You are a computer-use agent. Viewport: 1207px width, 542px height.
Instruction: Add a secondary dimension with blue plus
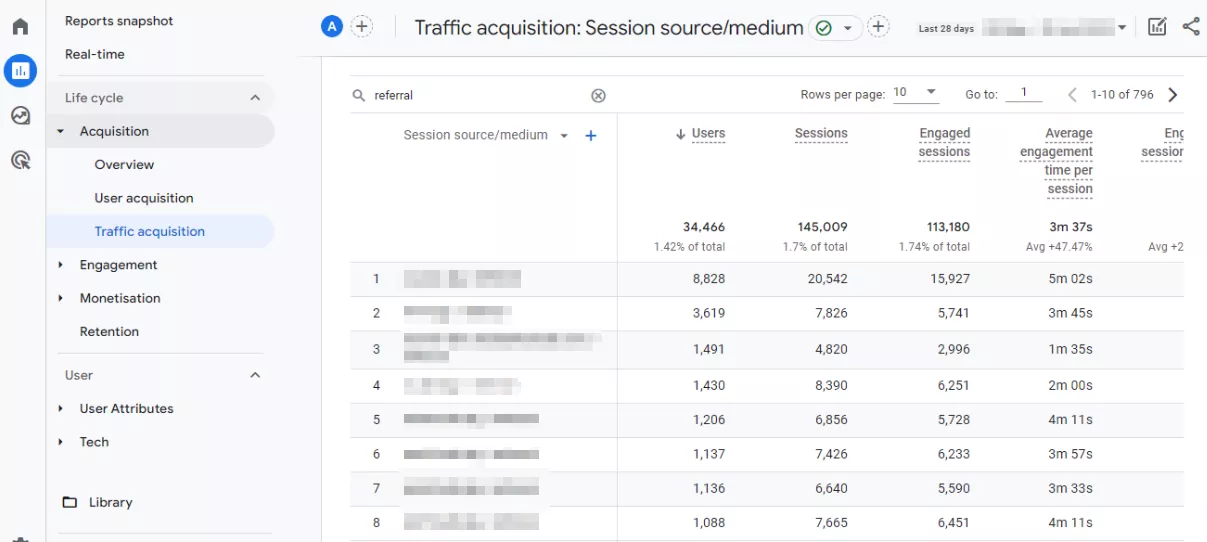[x=591, y=135]
